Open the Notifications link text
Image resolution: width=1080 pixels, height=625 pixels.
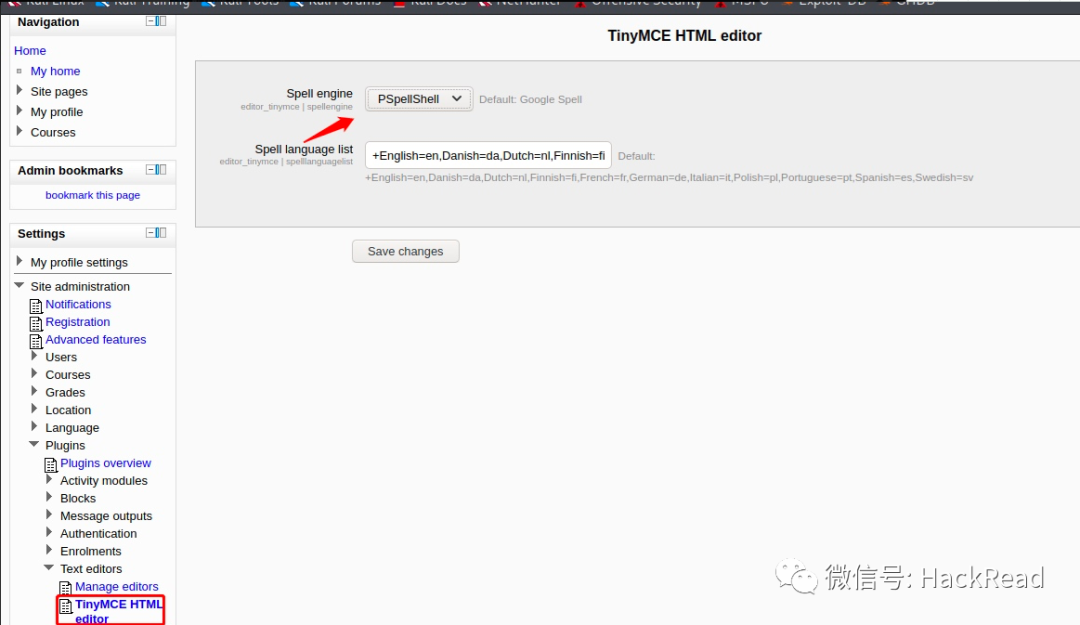(x=78, y=304)
